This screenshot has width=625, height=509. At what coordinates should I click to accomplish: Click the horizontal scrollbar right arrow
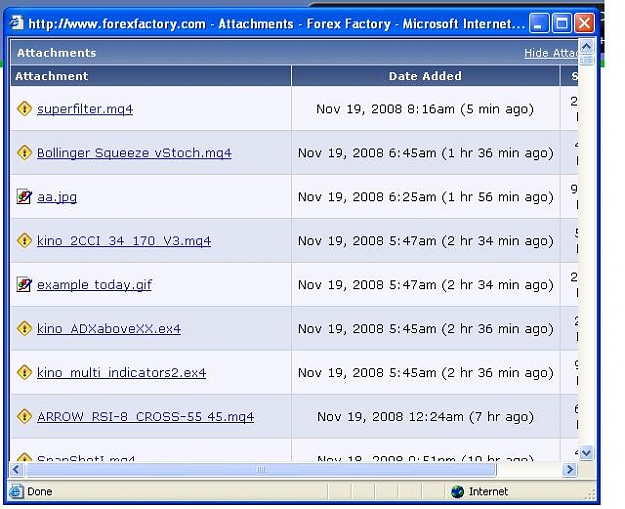[570, 470]
